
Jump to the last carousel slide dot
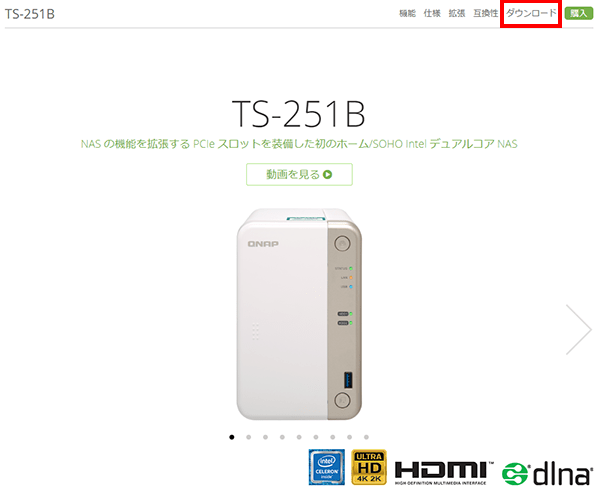click(x=366, y=437)
